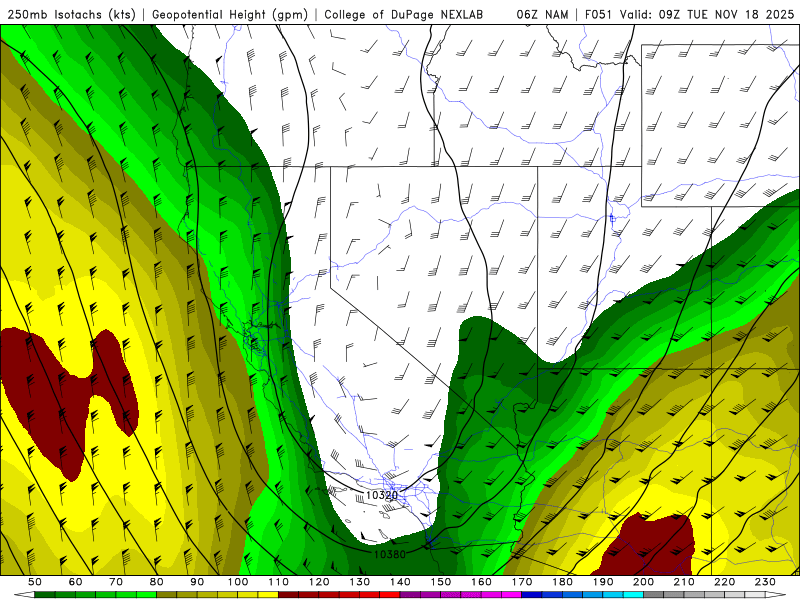
Task: Click the 70 value on the legend scale
Action: point(116,582)
